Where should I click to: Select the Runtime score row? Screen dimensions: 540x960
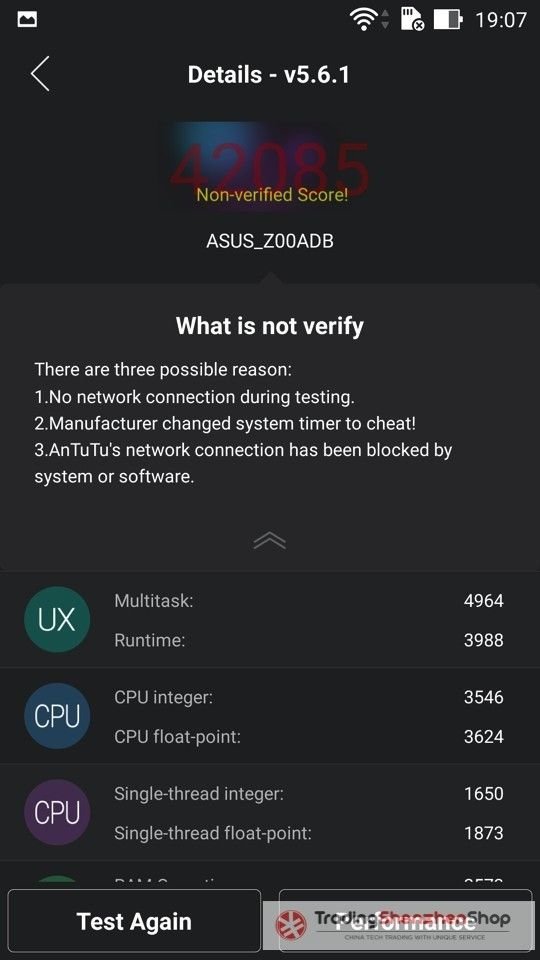(309, 640)
